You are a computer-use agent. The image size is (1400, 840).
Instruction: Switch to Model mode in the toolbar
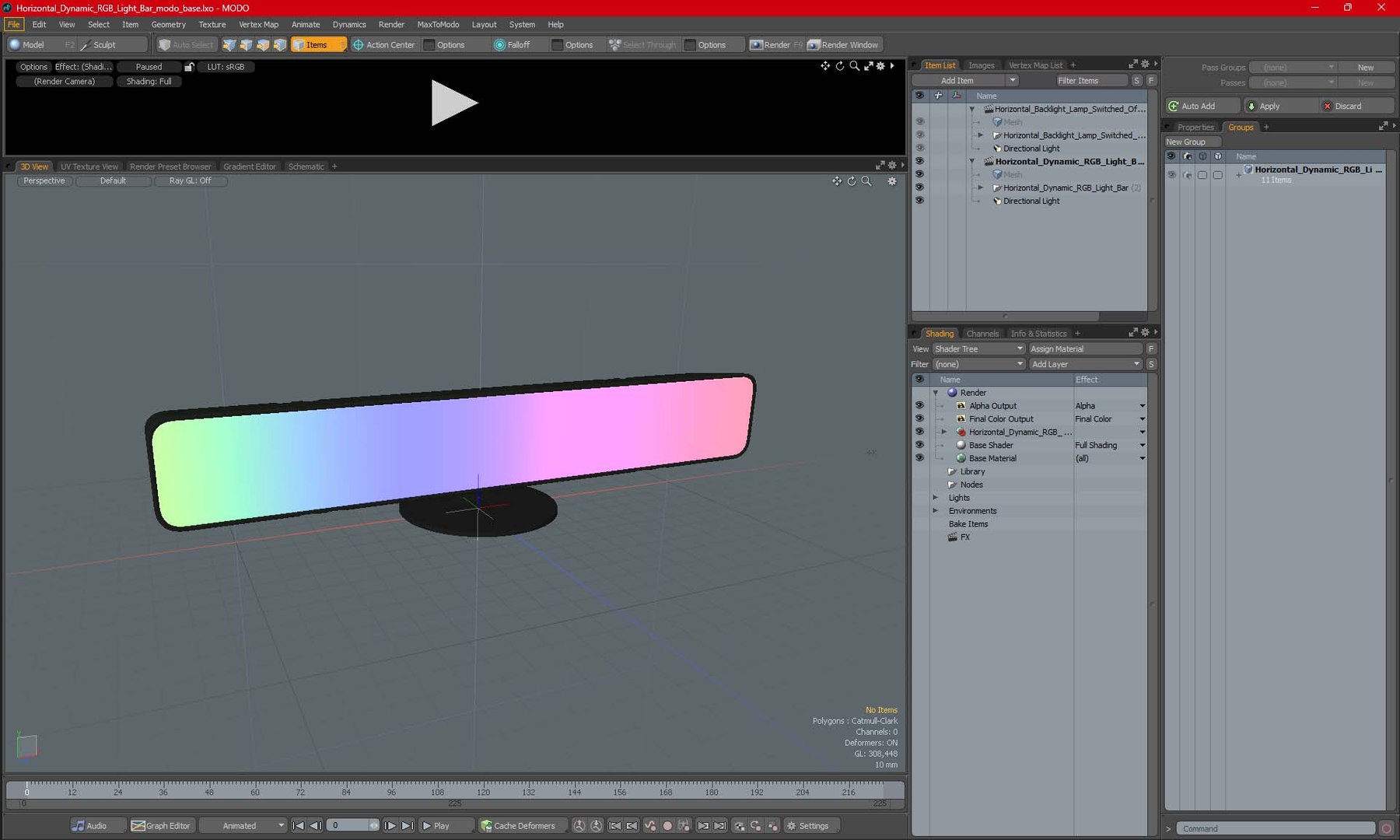[x=33, y=44]
